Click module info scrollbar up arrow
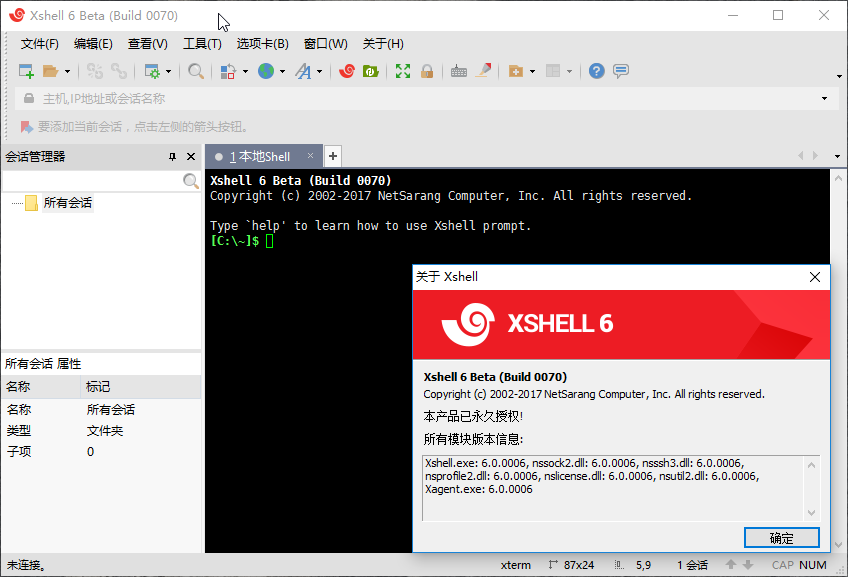Image resolution: width=848 pixels, height=577 pixels. (811, 465)
